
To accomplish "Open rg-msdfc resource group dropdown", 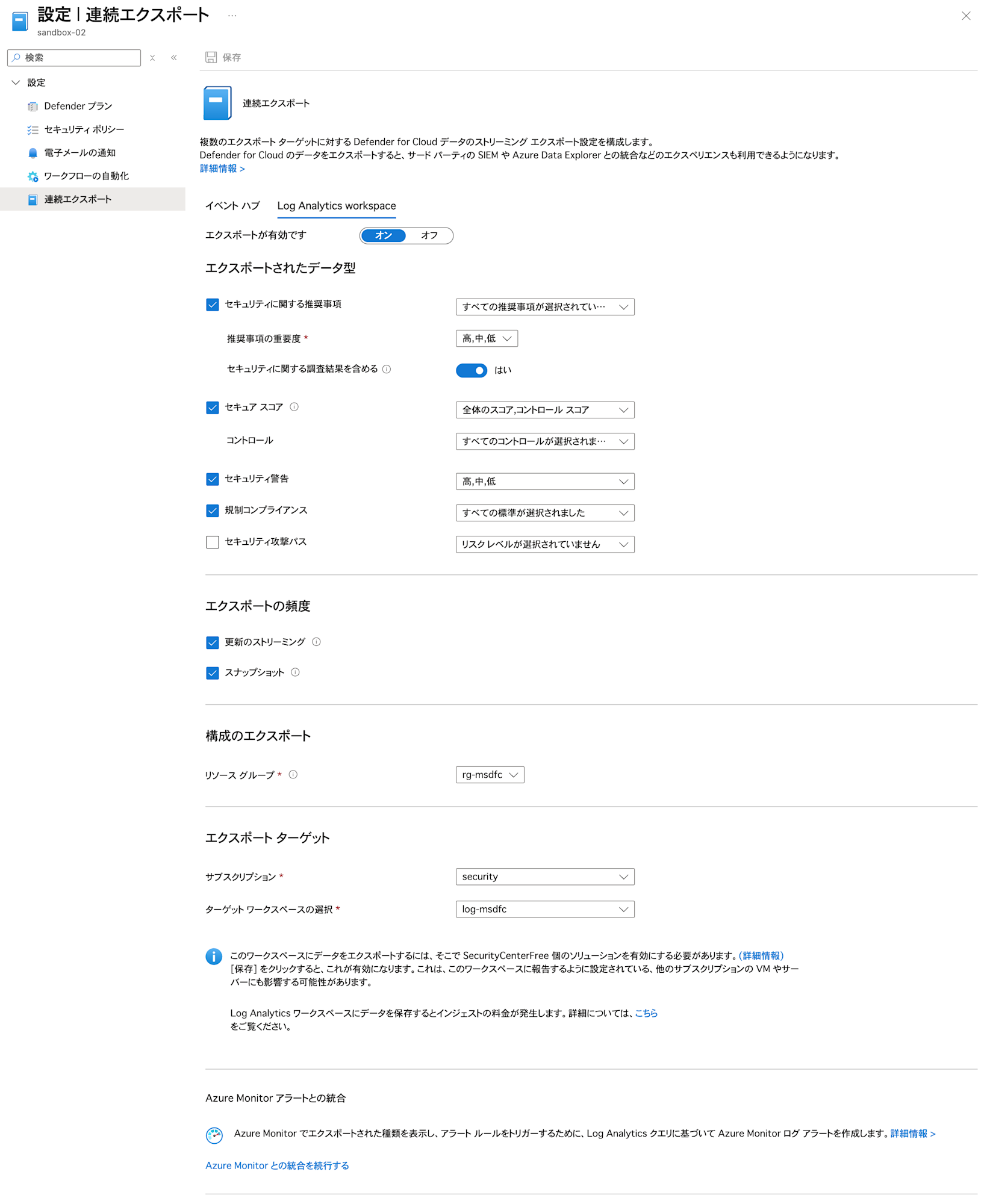I will tap(490, 775).
